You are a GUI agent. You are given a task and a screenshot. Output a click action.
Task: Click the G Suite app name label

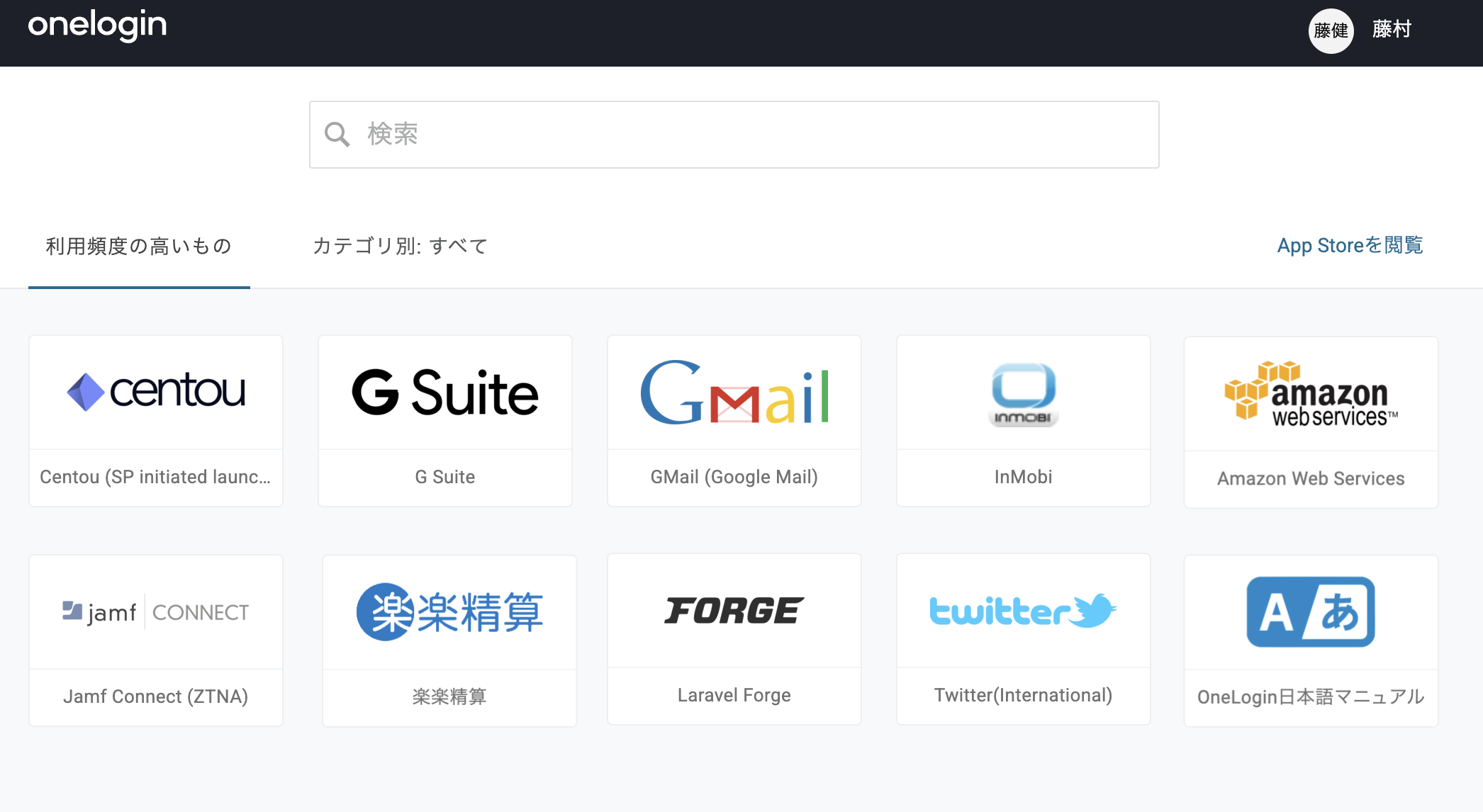[445, 477]
